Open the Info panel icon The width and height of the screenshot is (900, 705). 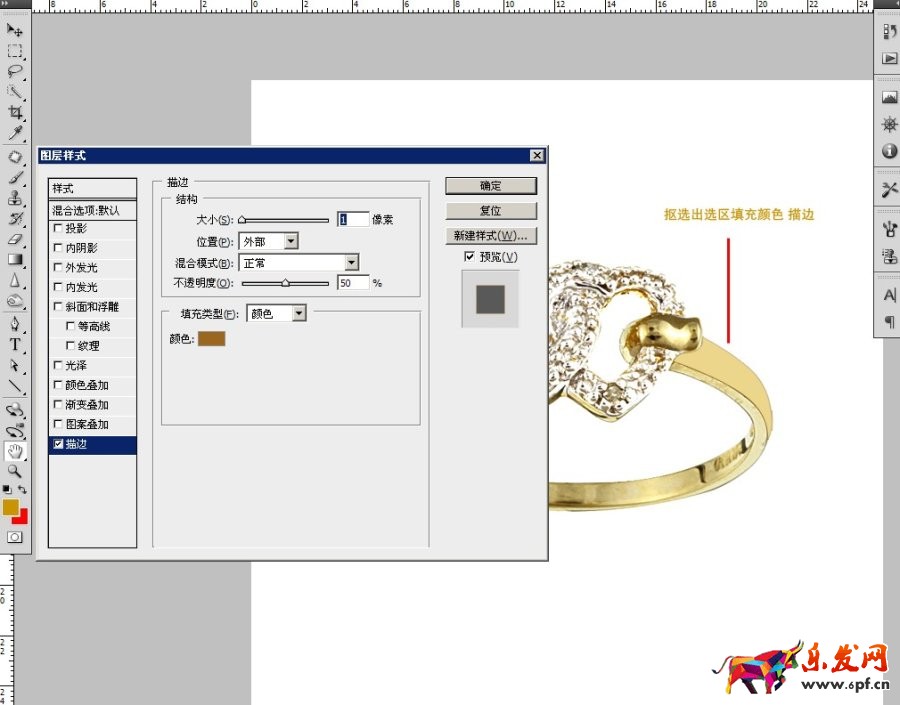pyautogui.click(x=889, y=151)
